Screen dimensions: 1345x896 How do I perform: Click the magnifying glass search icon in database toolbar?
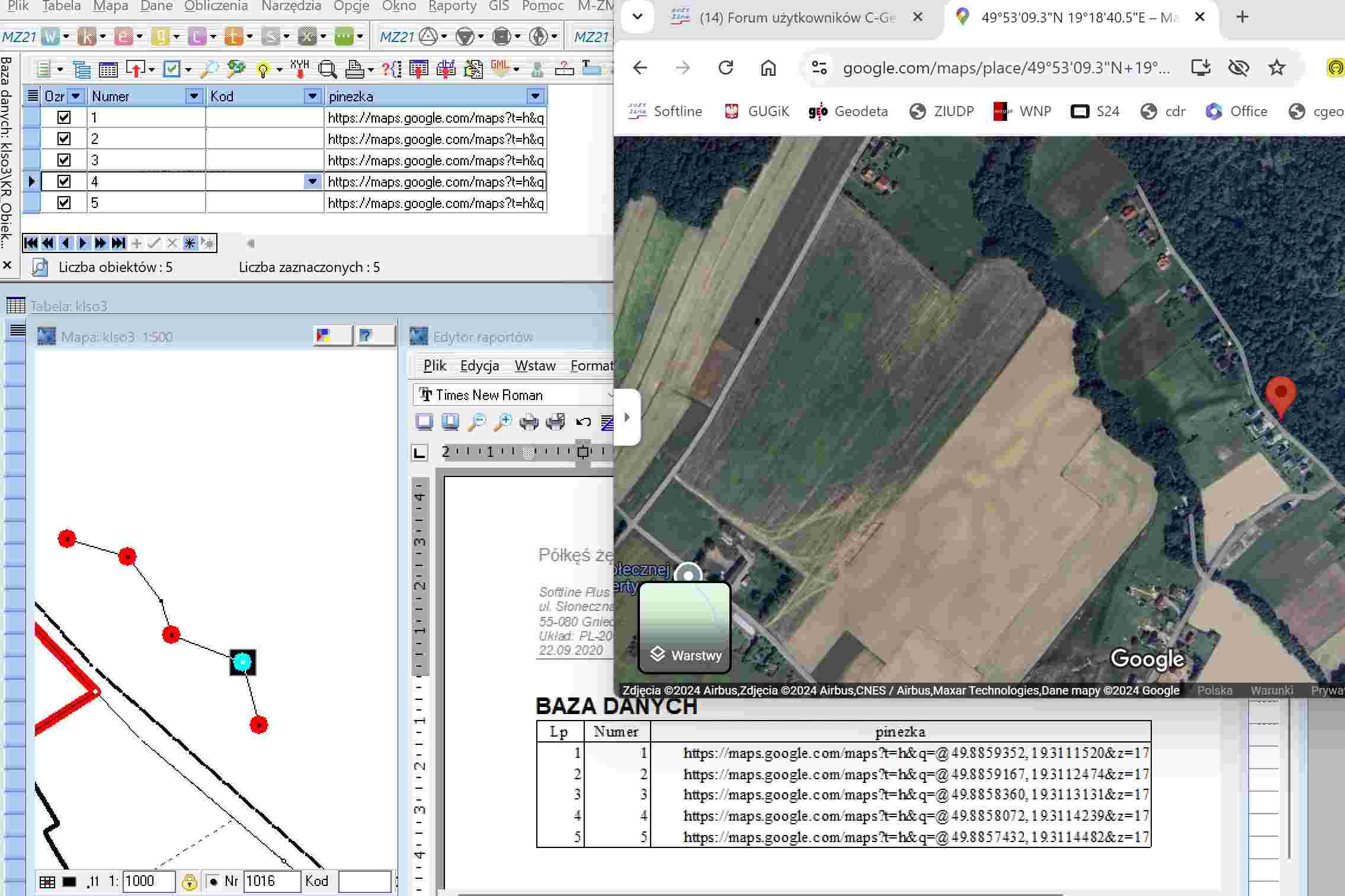coord(209,69)
